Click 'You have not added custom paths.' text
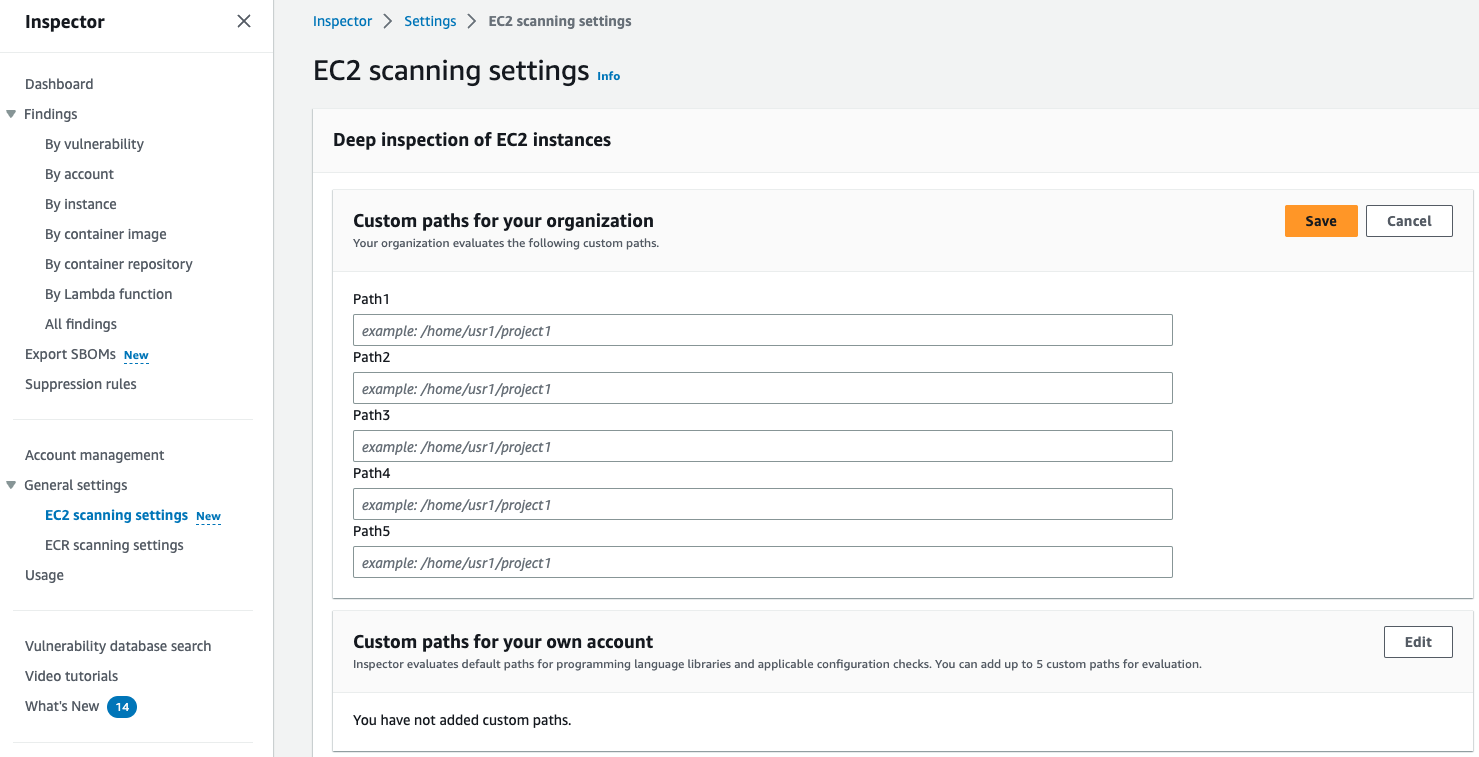1479x757 pixels. coord(462,720)
